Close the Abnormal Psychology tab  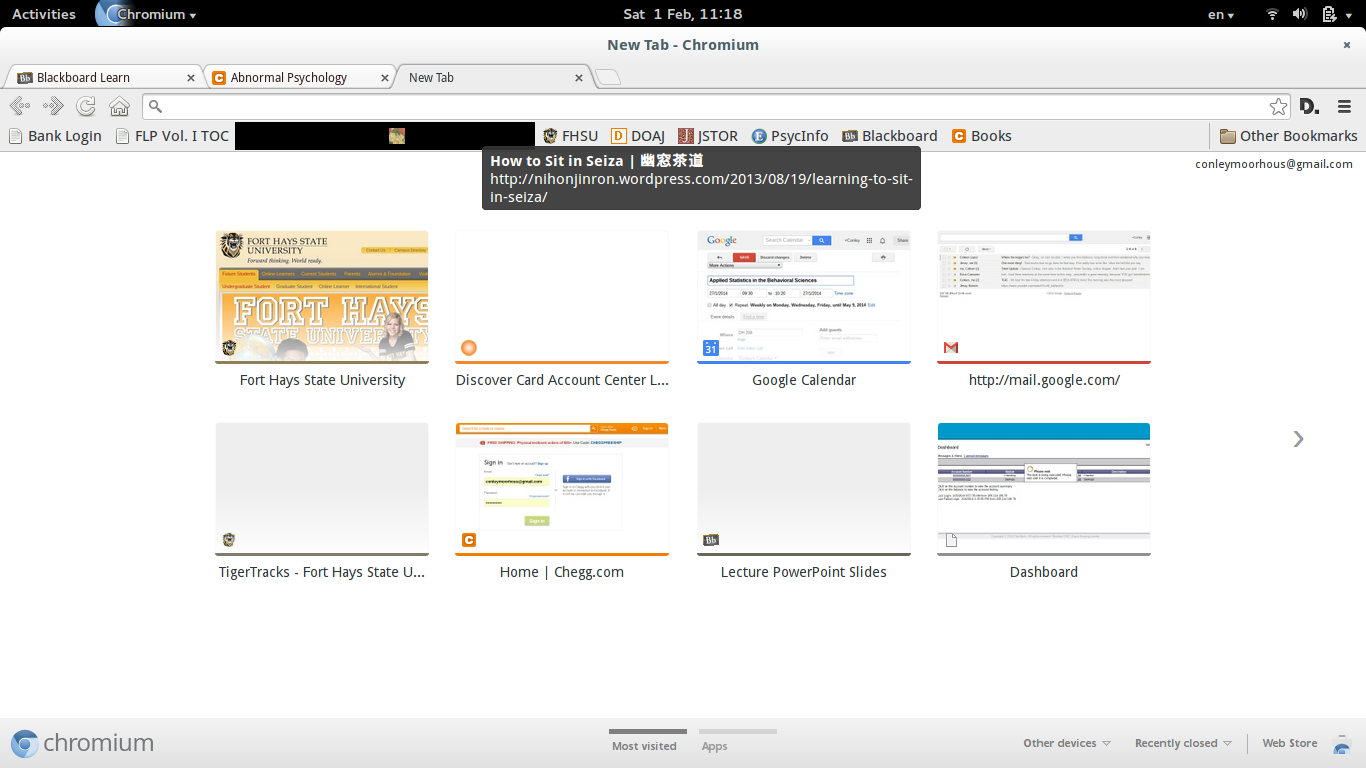tap(385, 78)
